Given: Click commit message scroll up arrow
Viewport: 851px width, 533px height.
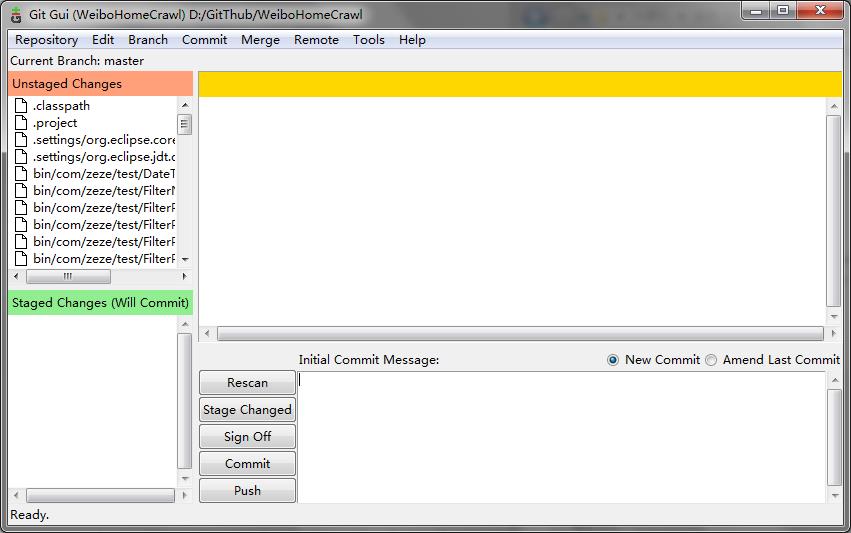Looking at the screenshot, I should 834,380.
